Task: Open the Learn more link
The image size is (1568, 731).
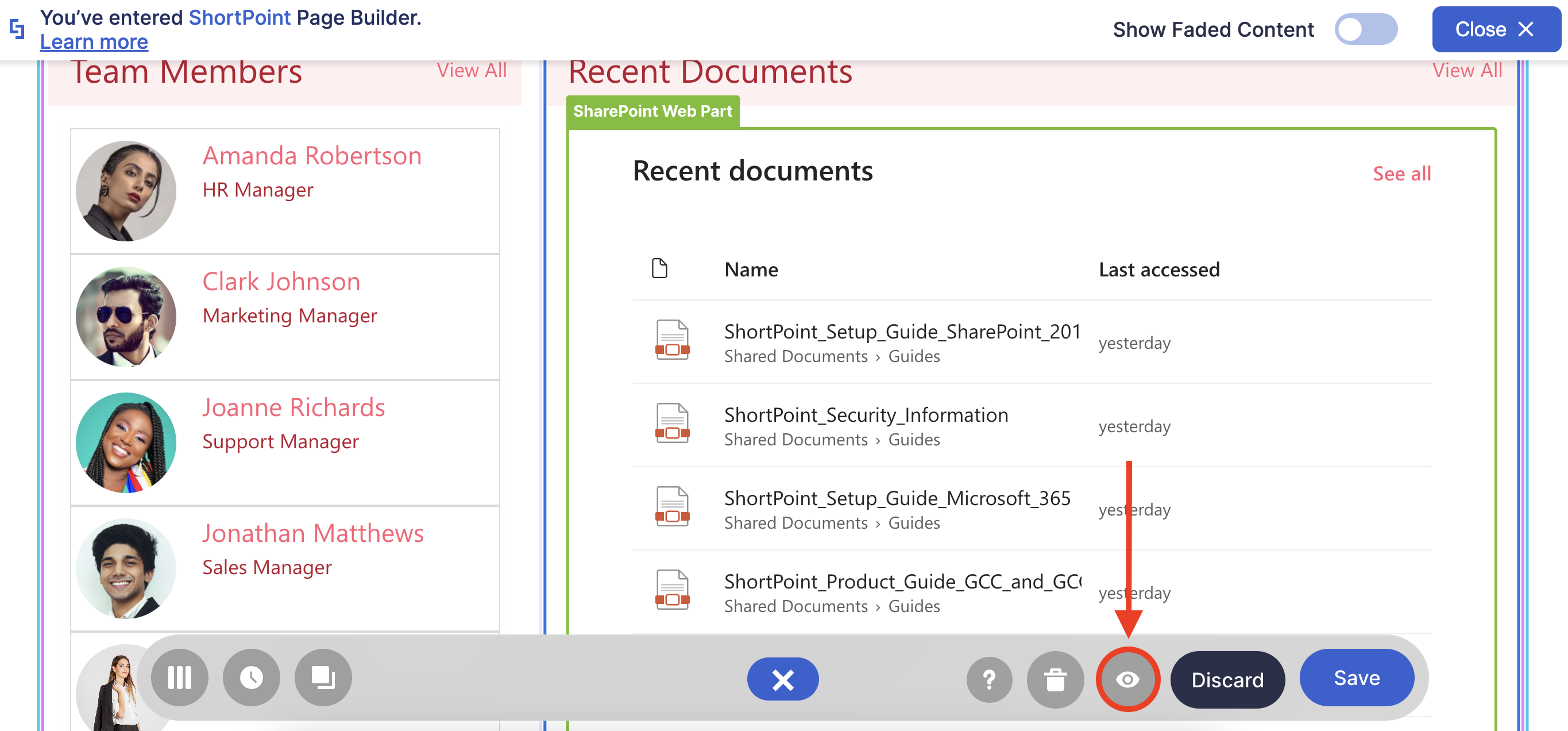Action: [x=94, y=42]
